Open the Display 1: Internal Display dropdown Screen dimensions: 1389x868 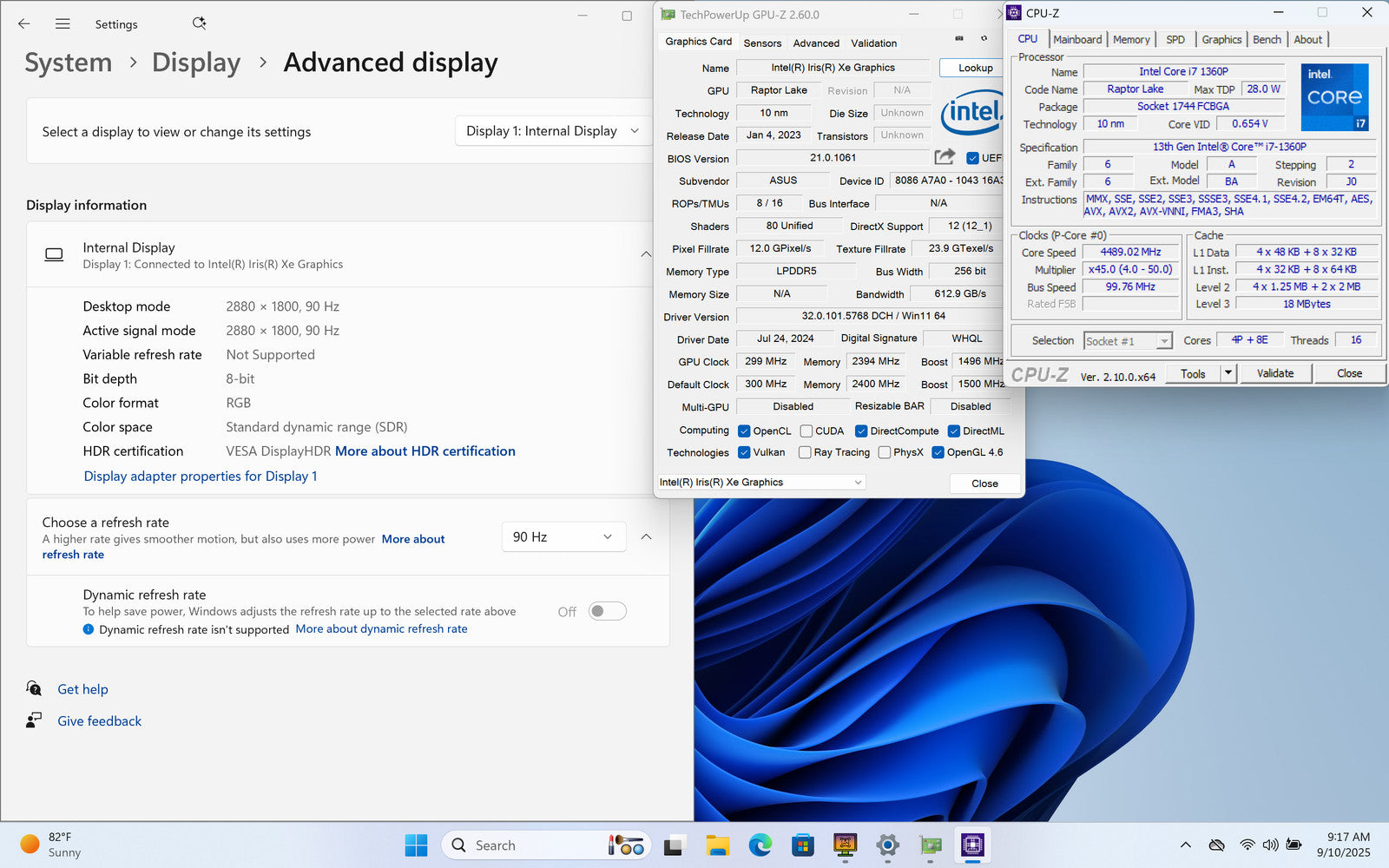click(x=553, y=131)
